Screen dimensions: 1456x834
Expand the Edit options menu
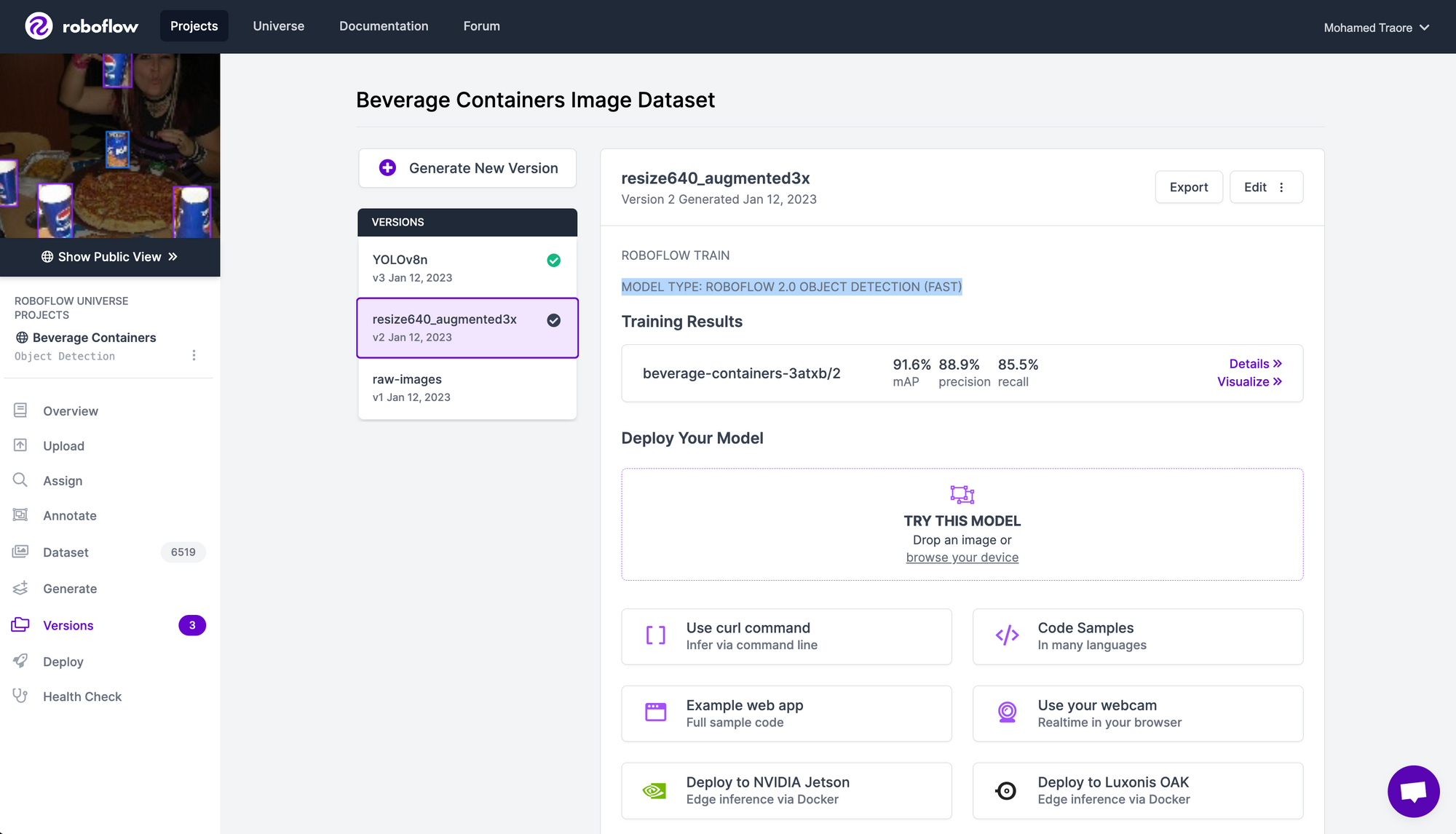[1281, 186]
